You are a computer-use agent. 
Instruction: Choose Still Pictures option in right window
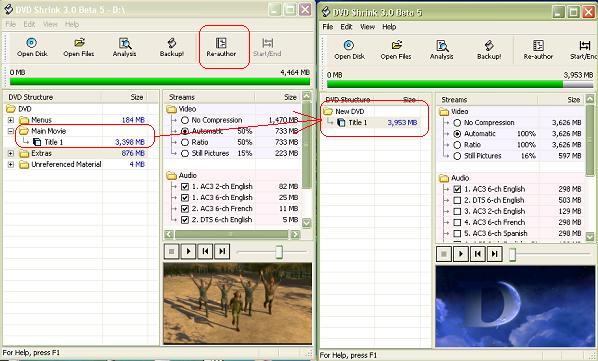coord(457,156)
